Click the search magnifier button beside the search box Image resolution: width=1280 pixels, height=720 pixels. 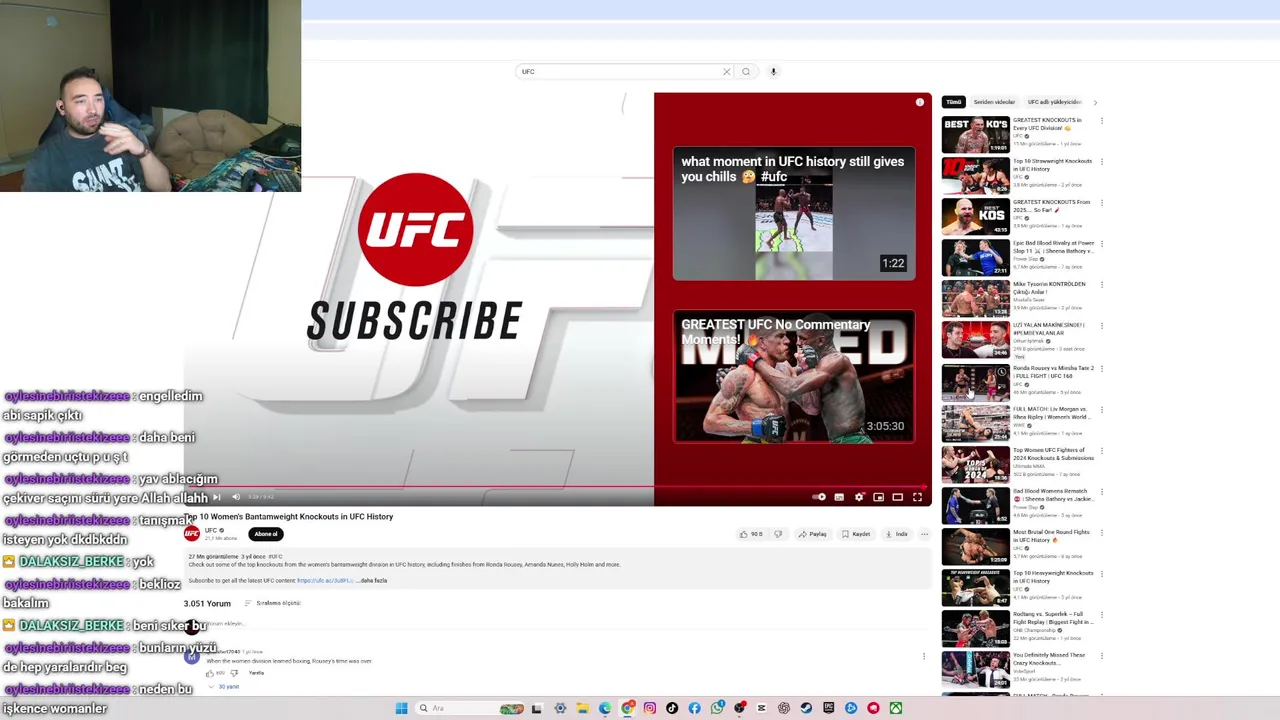pyautogui.click(x=745, y=72)
